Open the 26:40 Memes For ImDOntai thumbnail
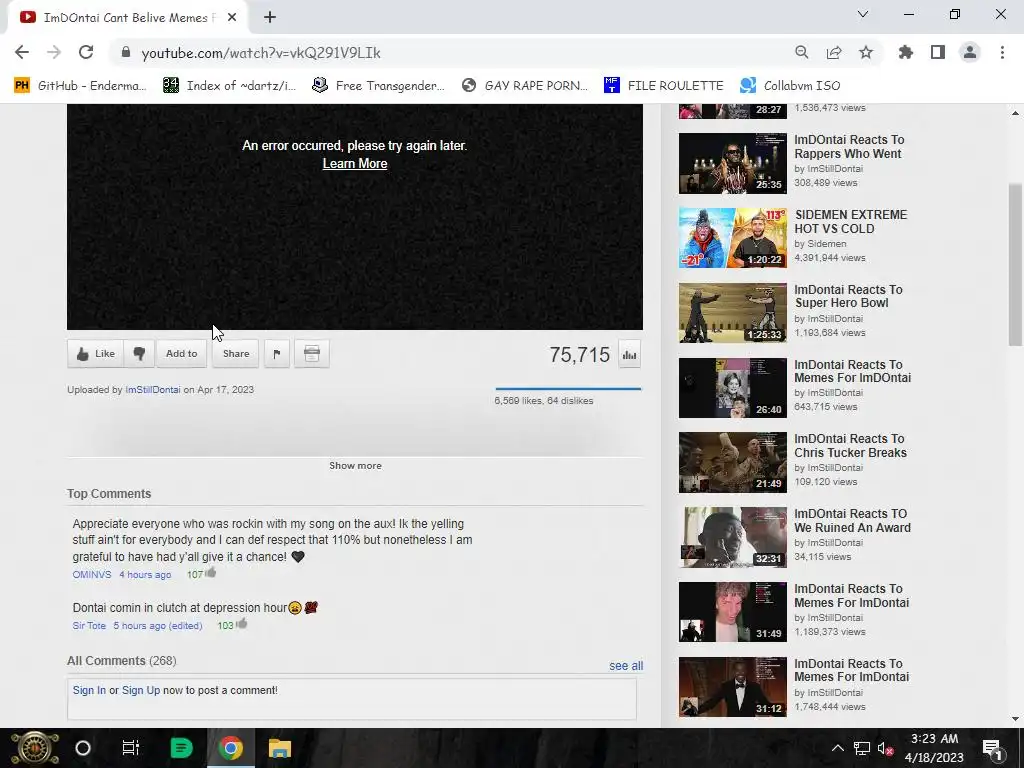This screenshot has width=1024, height=768. (733, 388)
